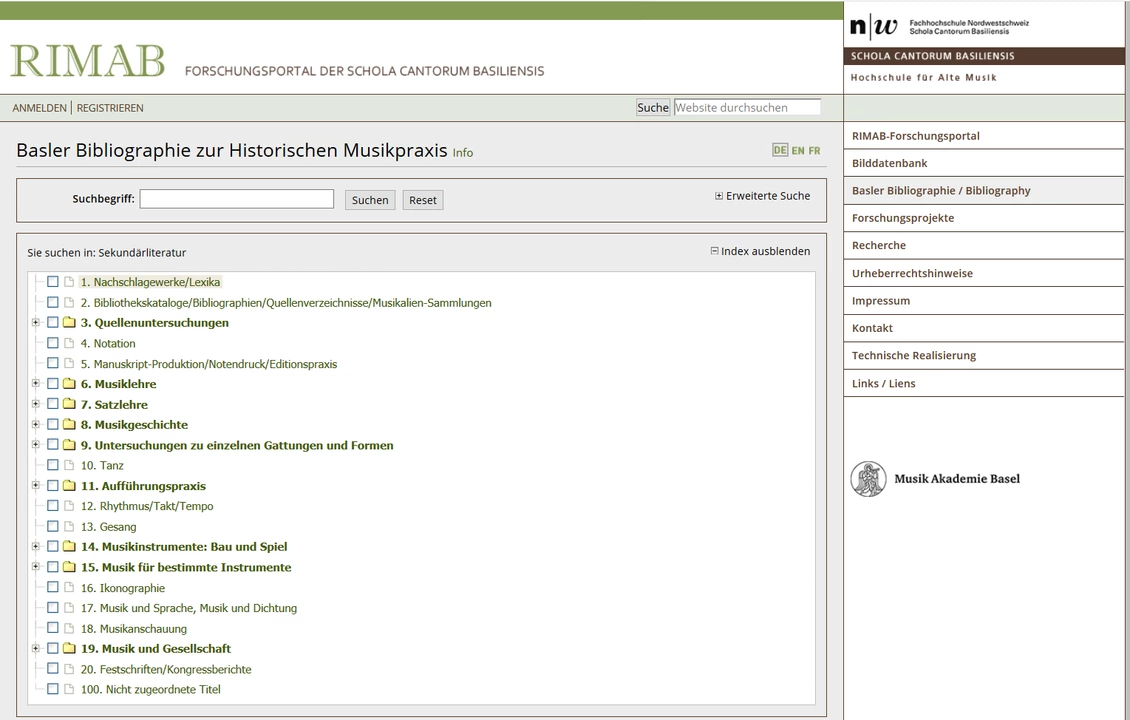Click the Reset button
Screen dimensions: 1130x720
[423, 200]
